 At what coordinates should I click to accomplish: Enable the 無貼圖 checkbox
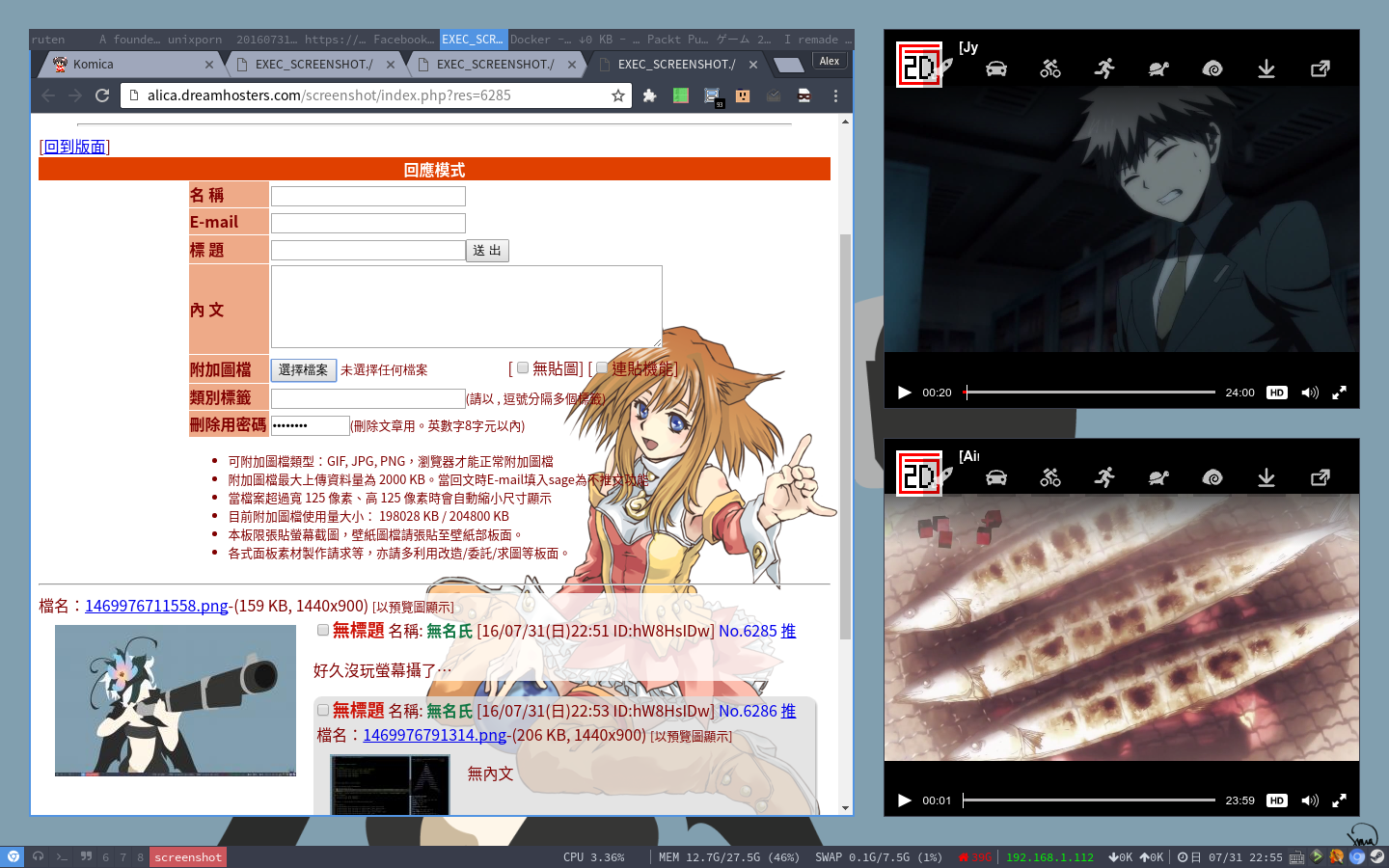coord(523,367)
